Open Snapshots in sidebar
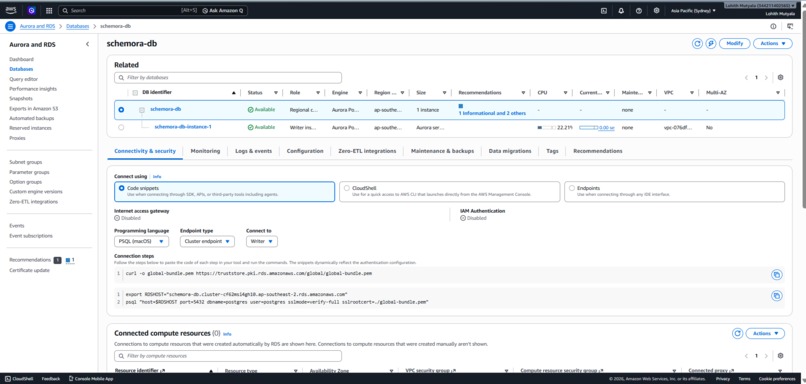 [21, 99]
